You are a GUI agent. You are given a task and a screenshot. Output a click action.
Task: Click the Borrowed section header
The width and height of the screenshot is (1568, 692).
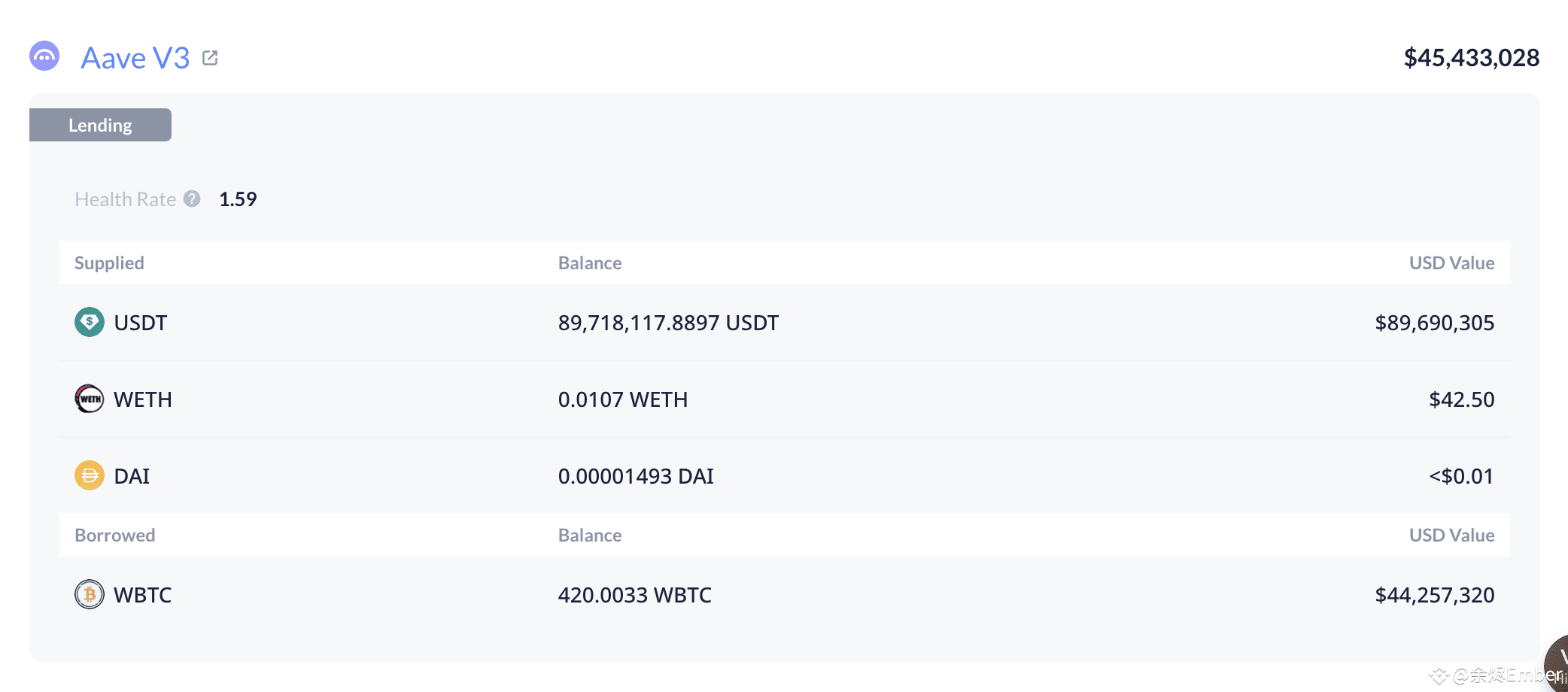(x=115, y=535)
